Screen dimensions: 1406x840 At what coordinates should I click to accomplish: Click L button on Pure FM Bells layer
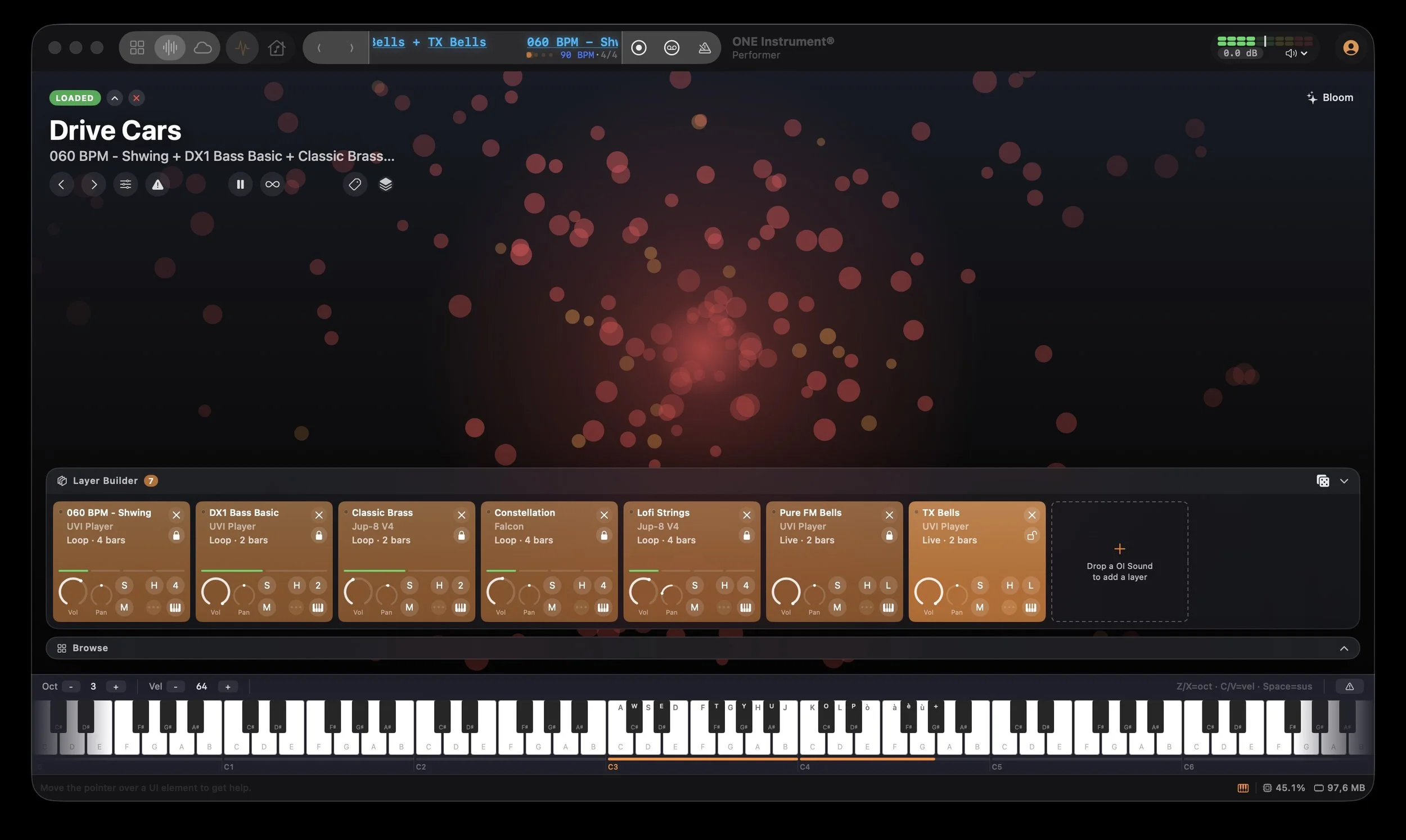click(888, 585)
